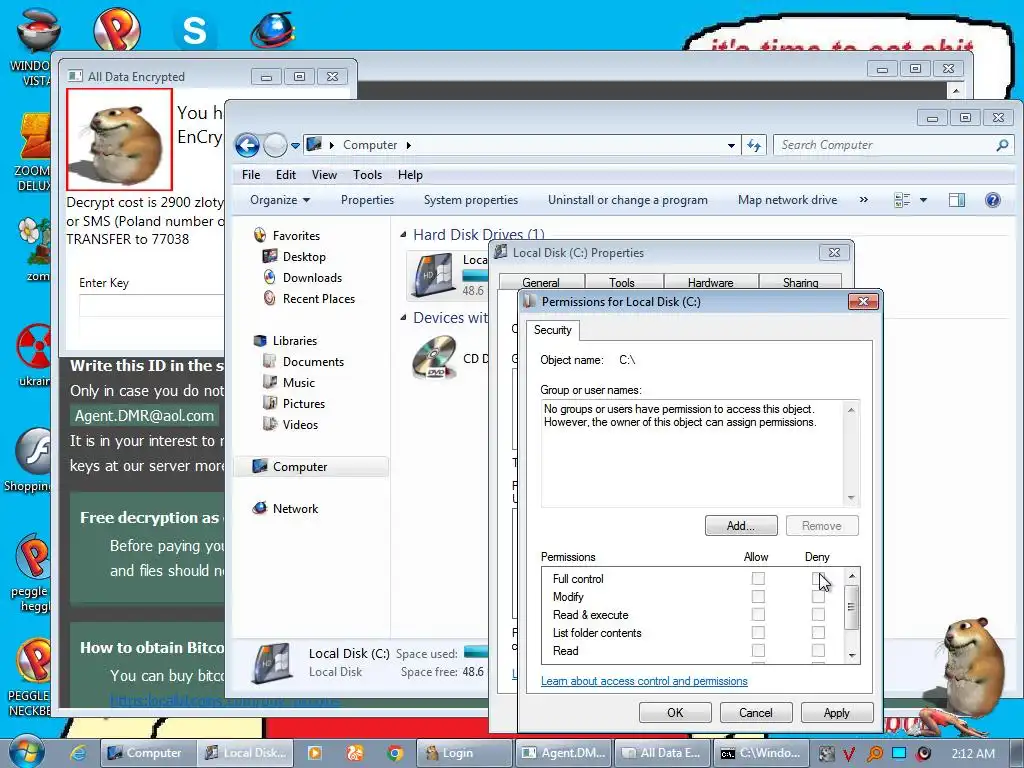Select the Local Disk hard drive icon
1024x768 pixels.
click(432, 274)
